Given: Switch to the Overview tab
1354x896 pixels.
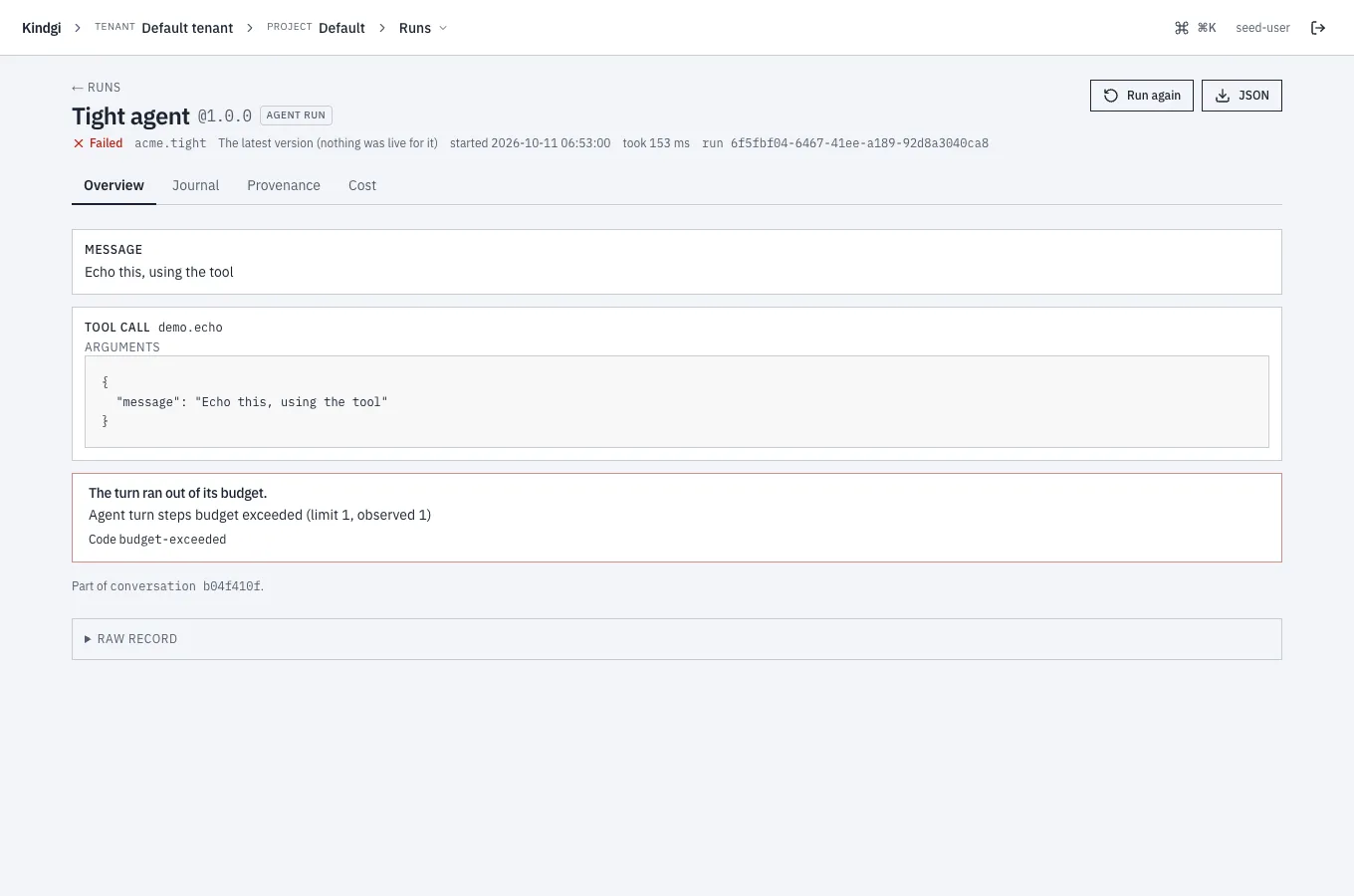Looking at the screenshot, I should click(113, 185).
